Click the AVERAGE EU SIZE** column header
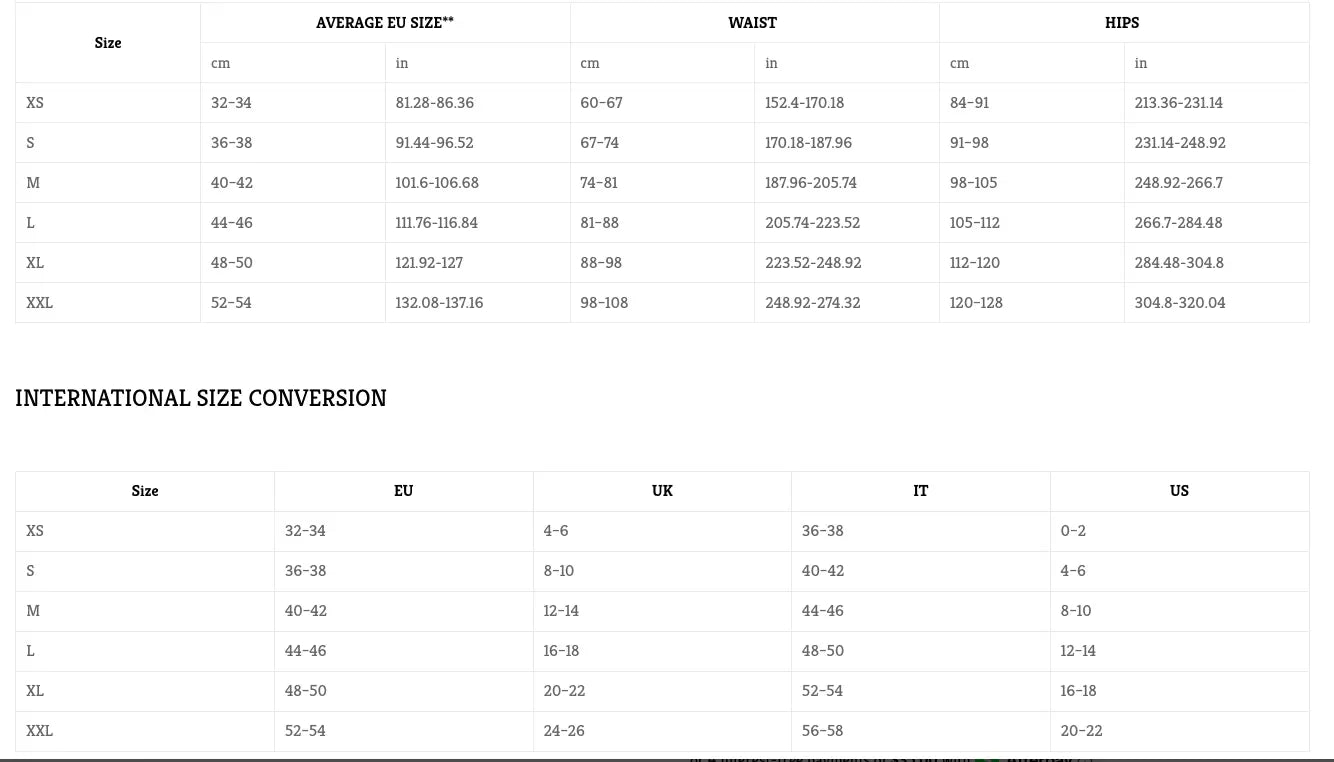Screen dimensions: 1334x762 point(385,23)
